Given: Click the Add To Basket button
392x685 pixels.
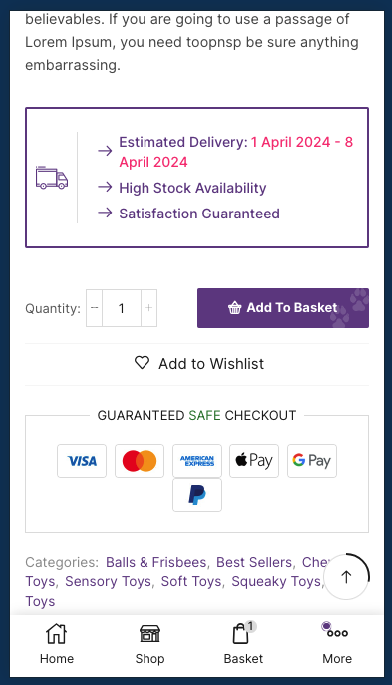Looking at the screenshot, I should point(283,308).
